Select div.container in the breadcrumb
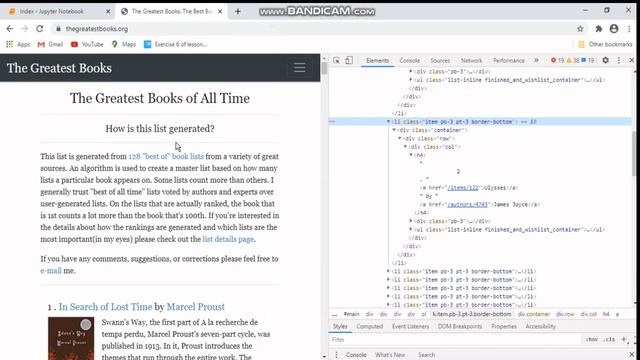Image resolution: width=640 pixels, height=360 pixels. 533,314
